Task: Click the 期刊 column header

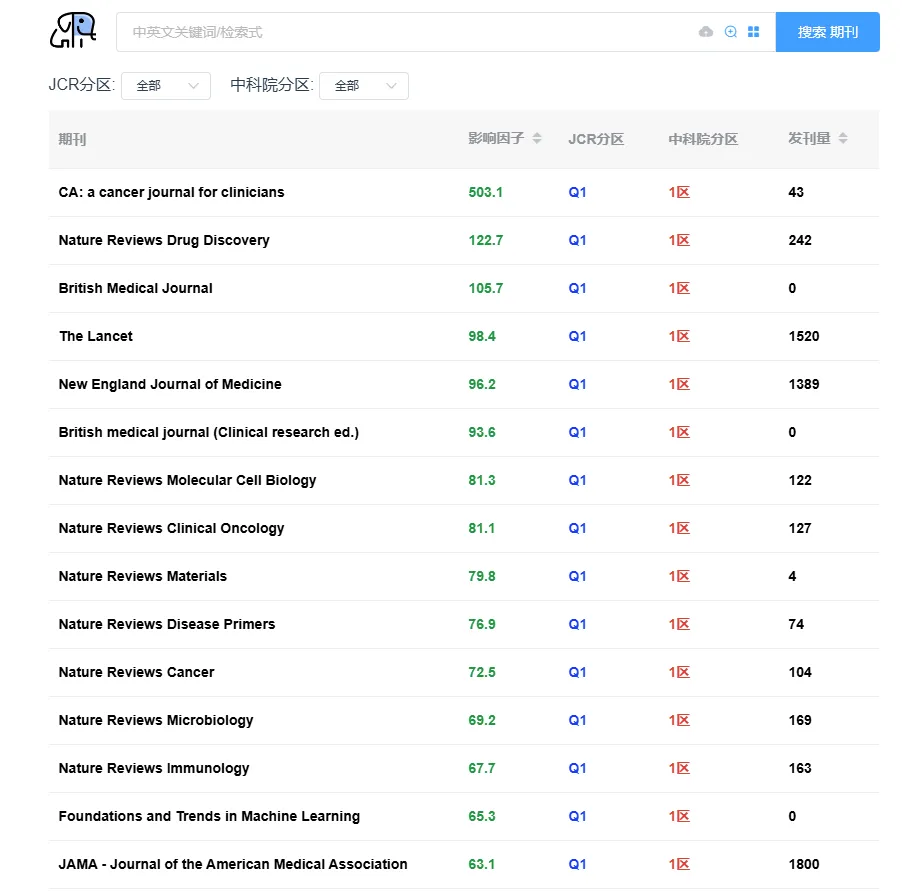Action: pos(72,139)
